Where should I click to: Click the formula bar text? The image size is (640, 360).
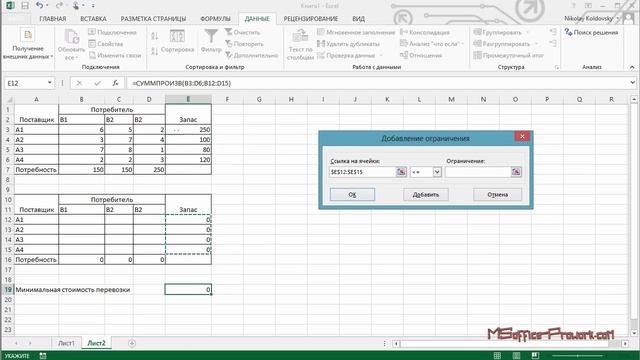(182, 83)
